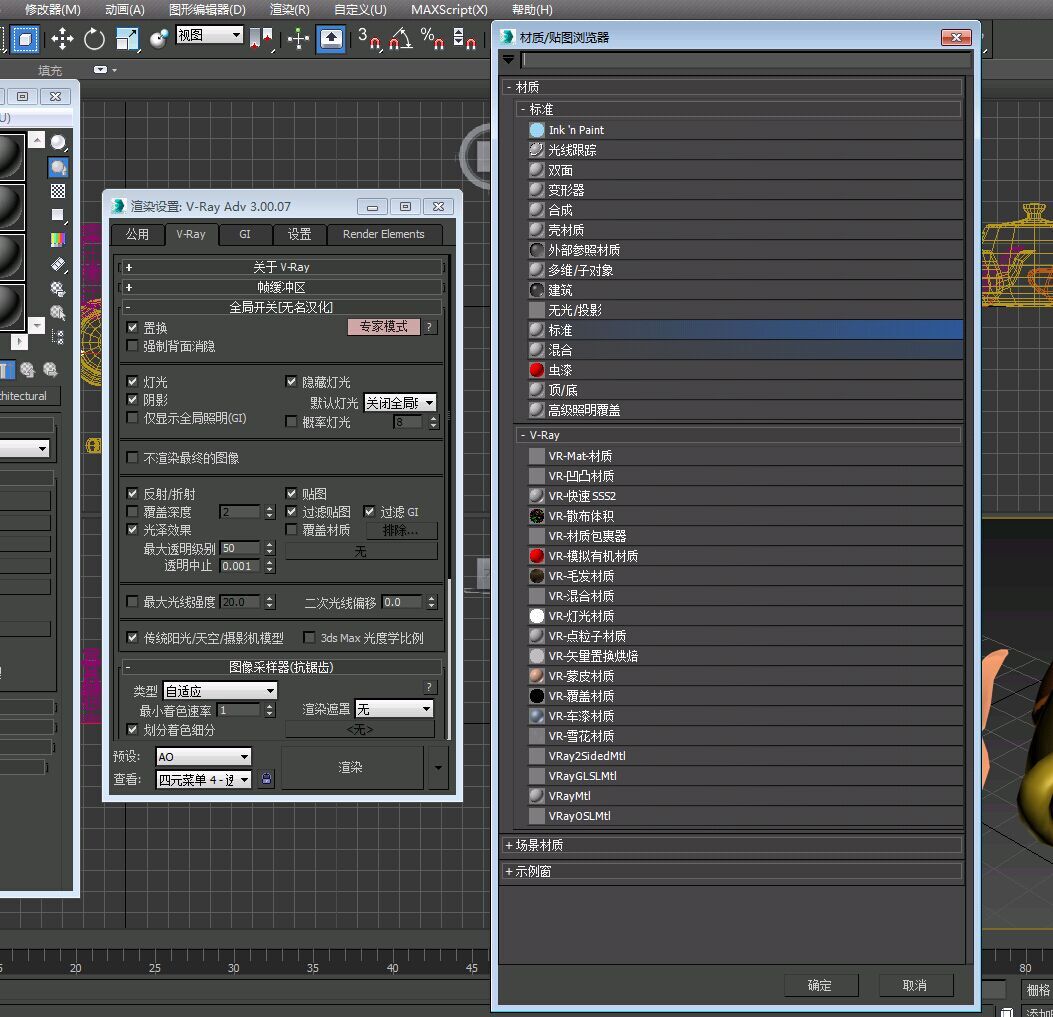
Task: Expand the 示例窗 group
Action: (732, 871)
